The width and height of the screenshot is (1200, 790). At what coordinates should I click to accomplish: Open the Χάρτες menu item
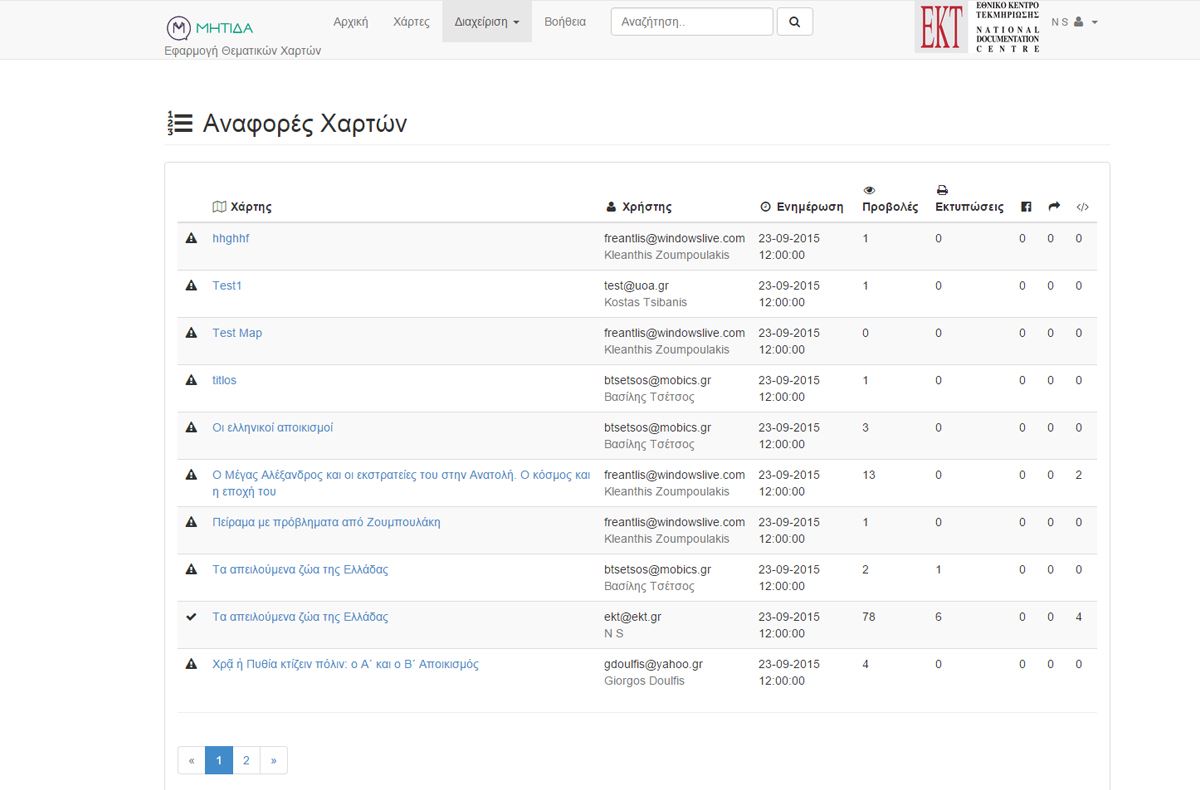(x=411, y=22)
